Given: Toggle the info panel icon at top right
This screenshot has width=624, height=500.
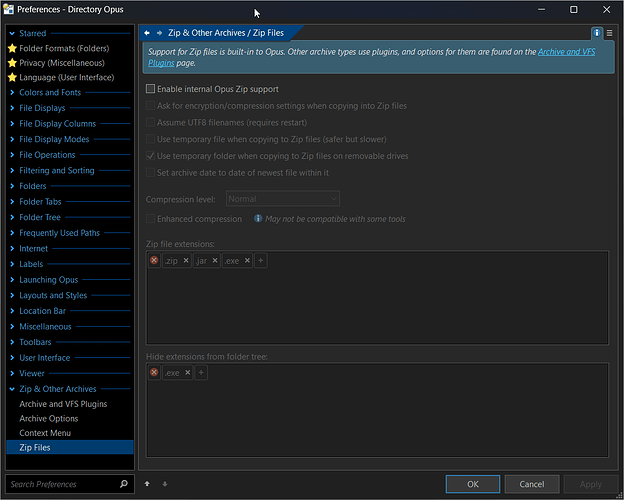Looking at the screenshot, I should point(597,33).
